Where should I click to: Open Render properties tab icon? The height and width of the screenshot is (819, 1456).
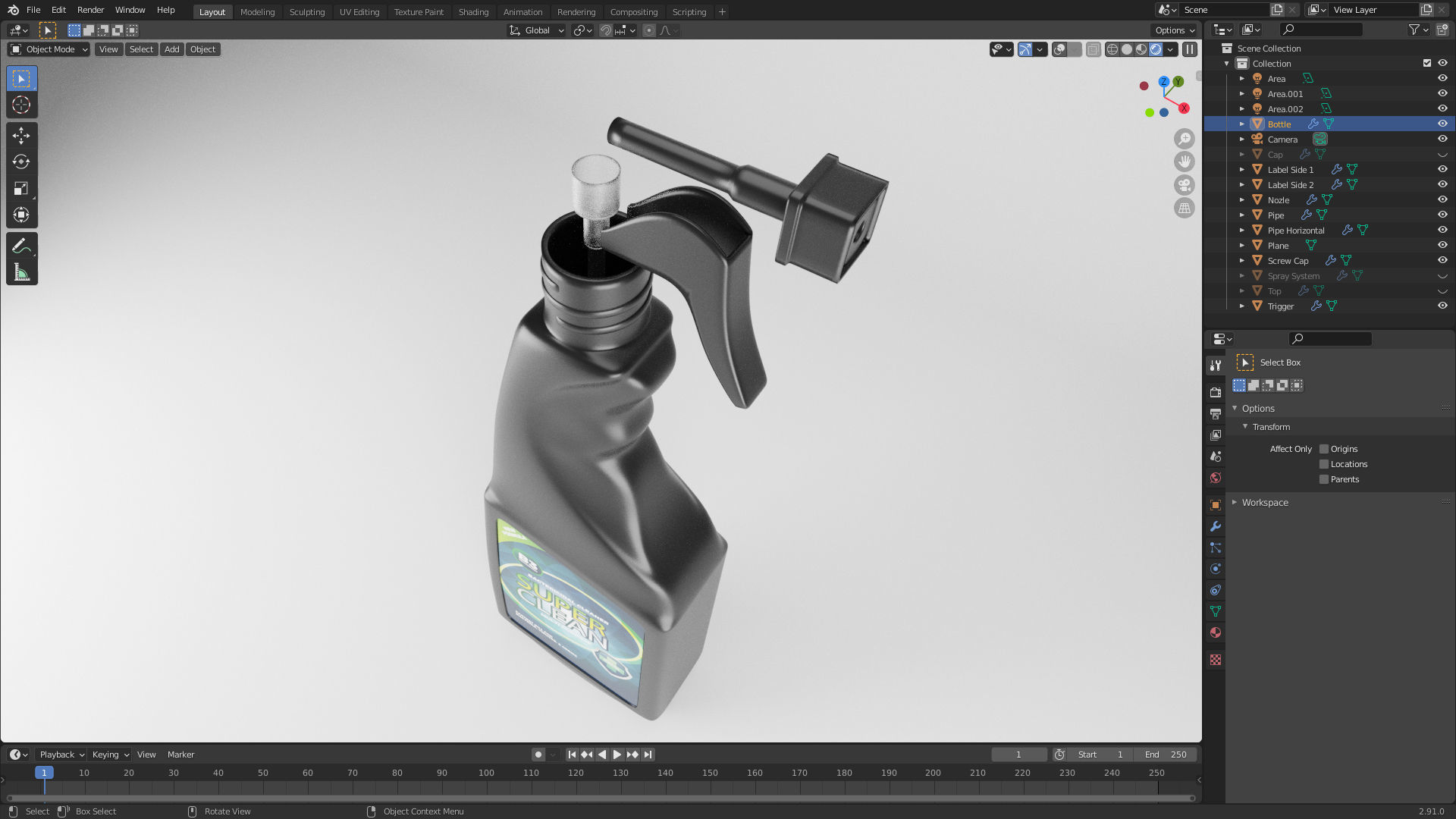tap(1216, 392)
